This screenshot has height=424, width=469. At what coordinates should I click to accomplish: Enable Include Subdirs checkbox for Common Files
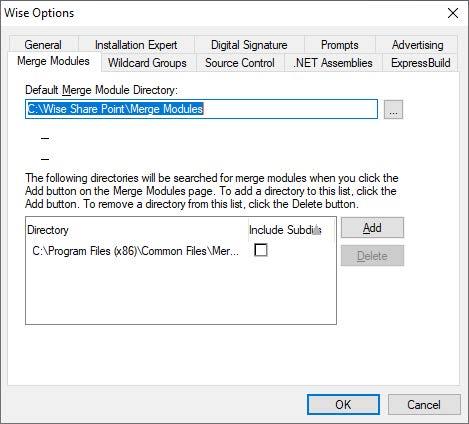(261, 250)
